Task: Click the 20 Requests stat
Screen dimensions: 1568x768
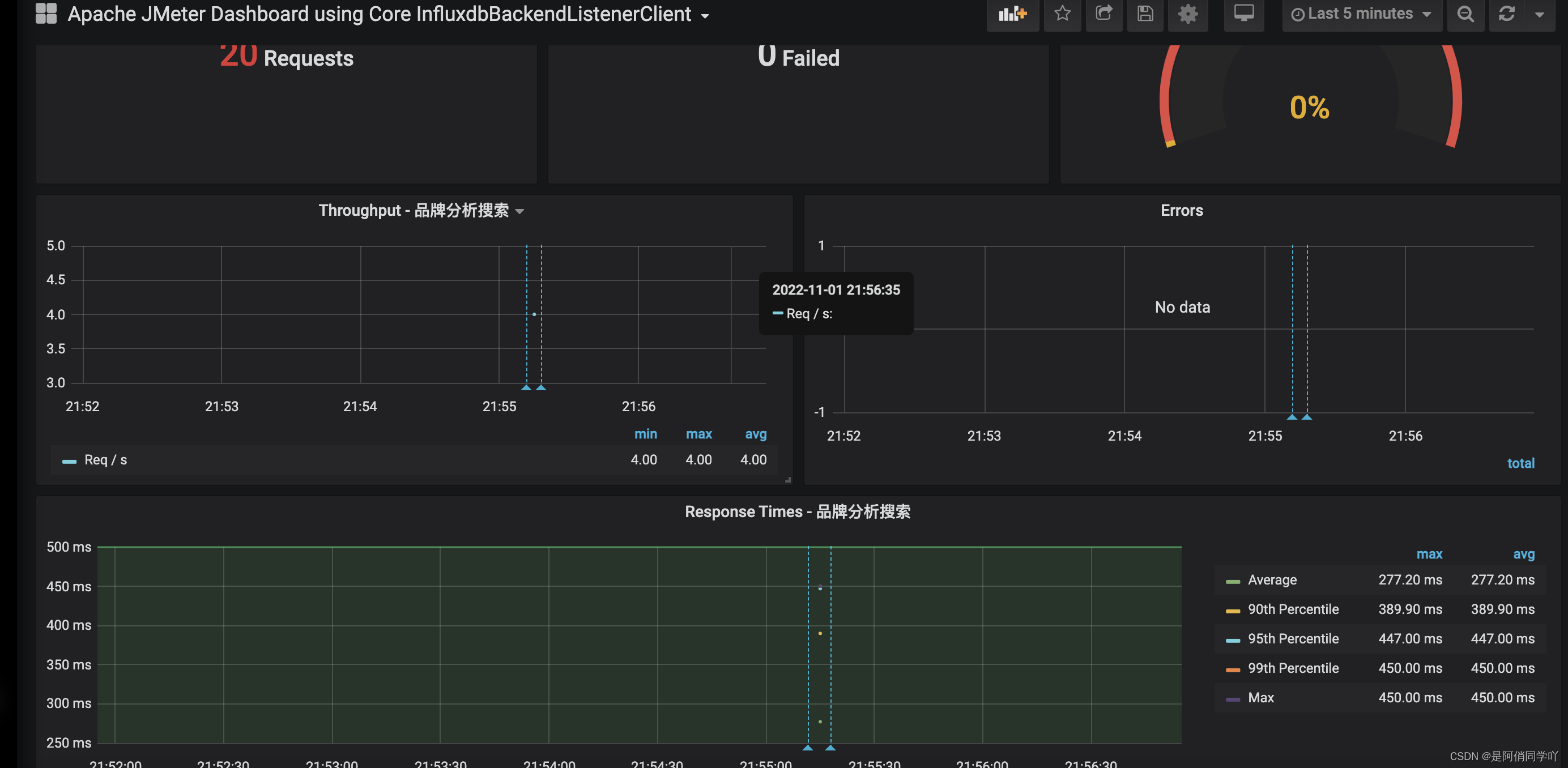Action: click(286, 57)
